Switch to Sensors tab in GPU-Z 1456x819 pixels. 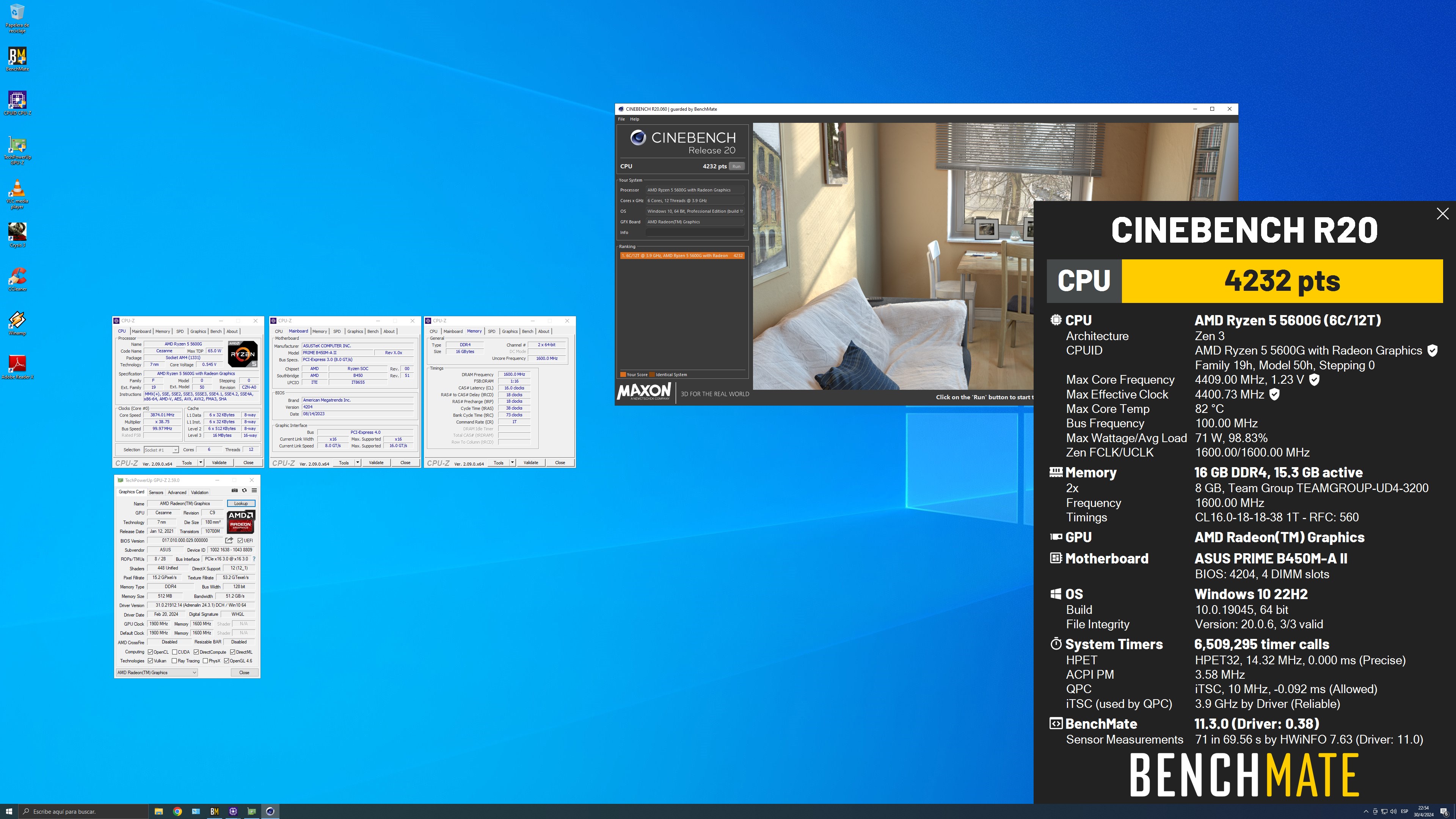pyautogui.click(x=156, y=492)
